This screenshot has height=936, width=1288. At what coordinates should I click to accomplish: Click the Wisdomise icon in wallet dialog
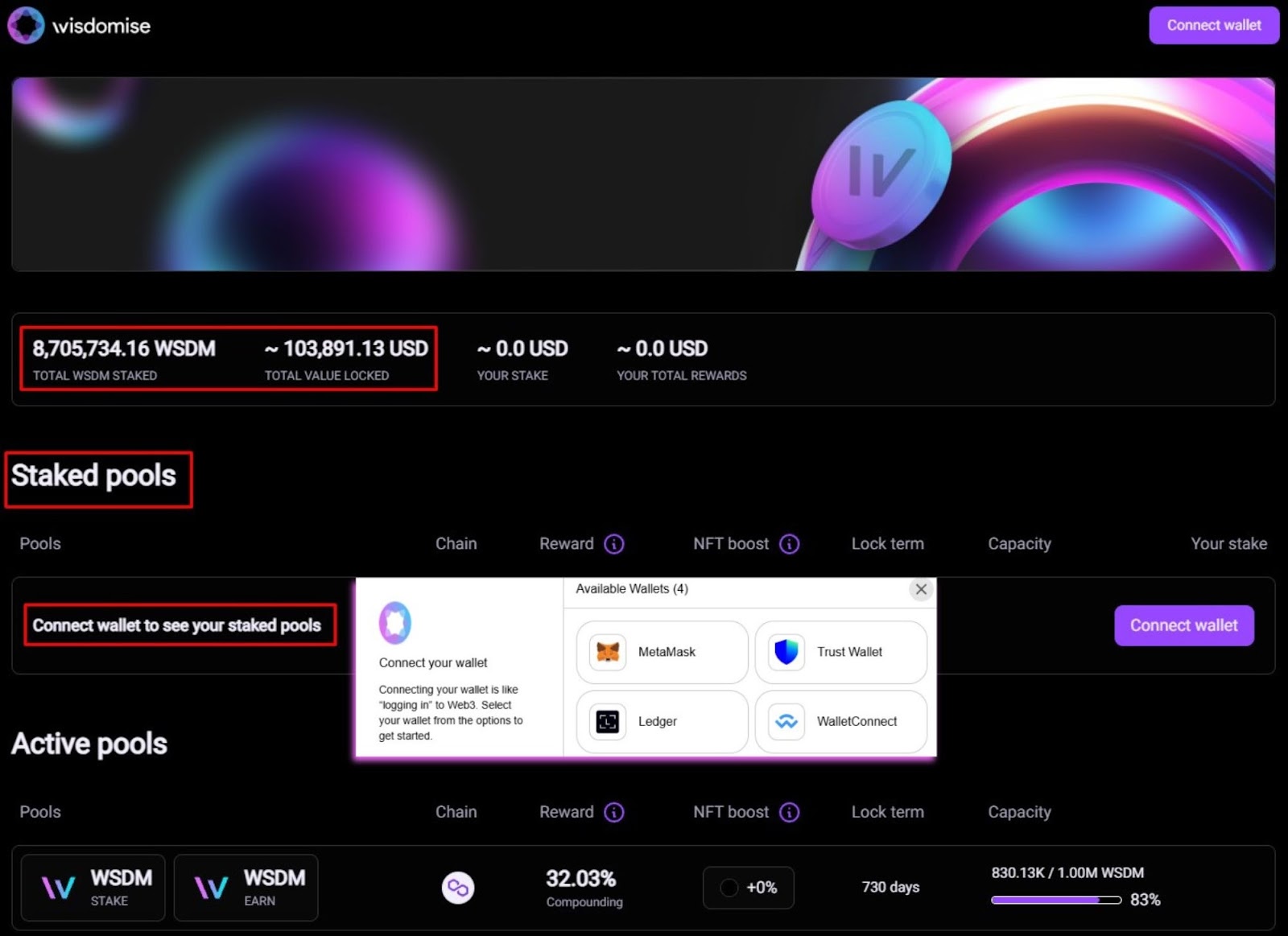pos(395,622)
